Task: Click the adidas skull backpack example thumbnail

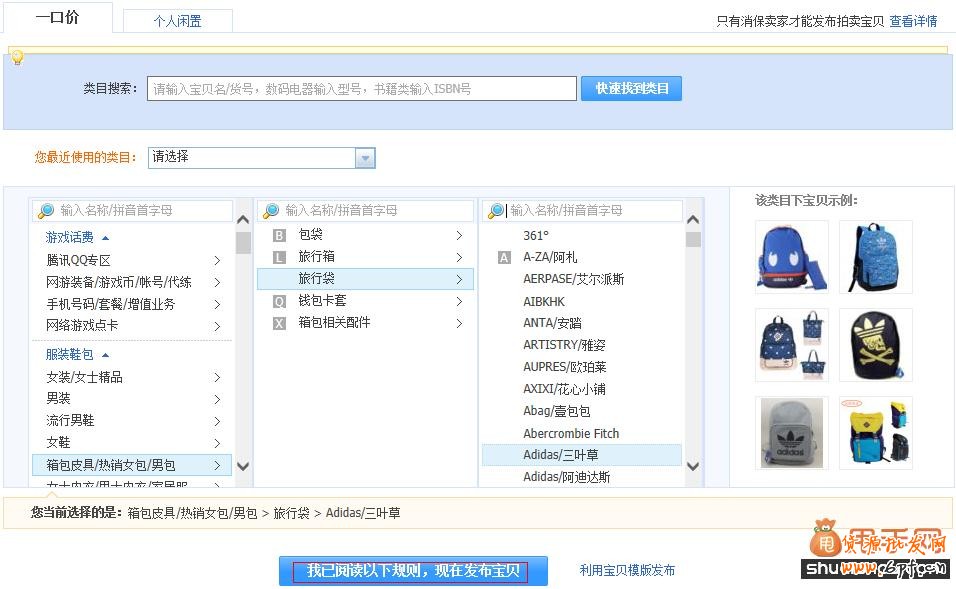Action: [875, 345]
